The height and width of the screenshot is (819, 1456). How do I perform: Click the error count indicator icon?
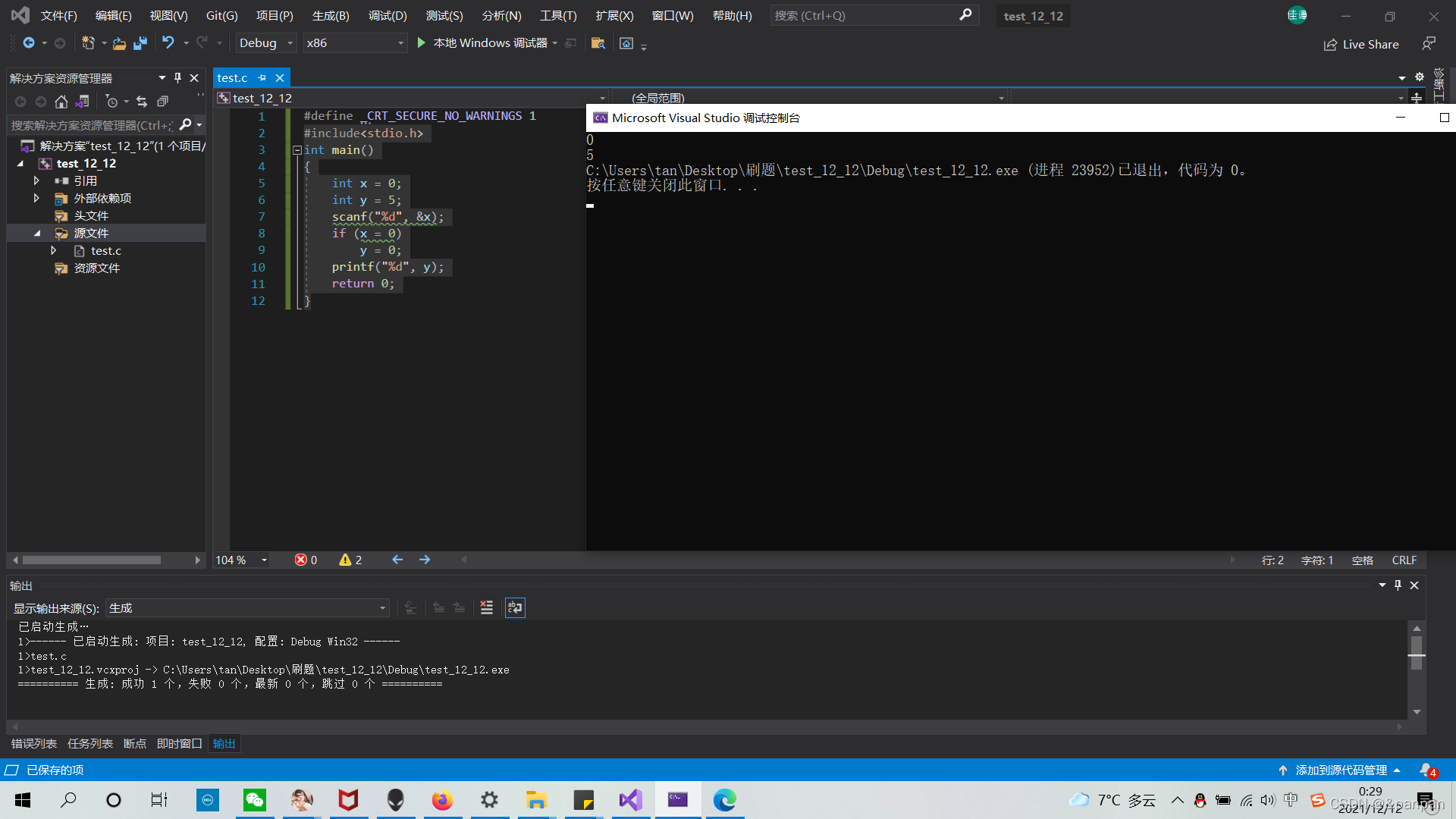(x=301, y=559)
